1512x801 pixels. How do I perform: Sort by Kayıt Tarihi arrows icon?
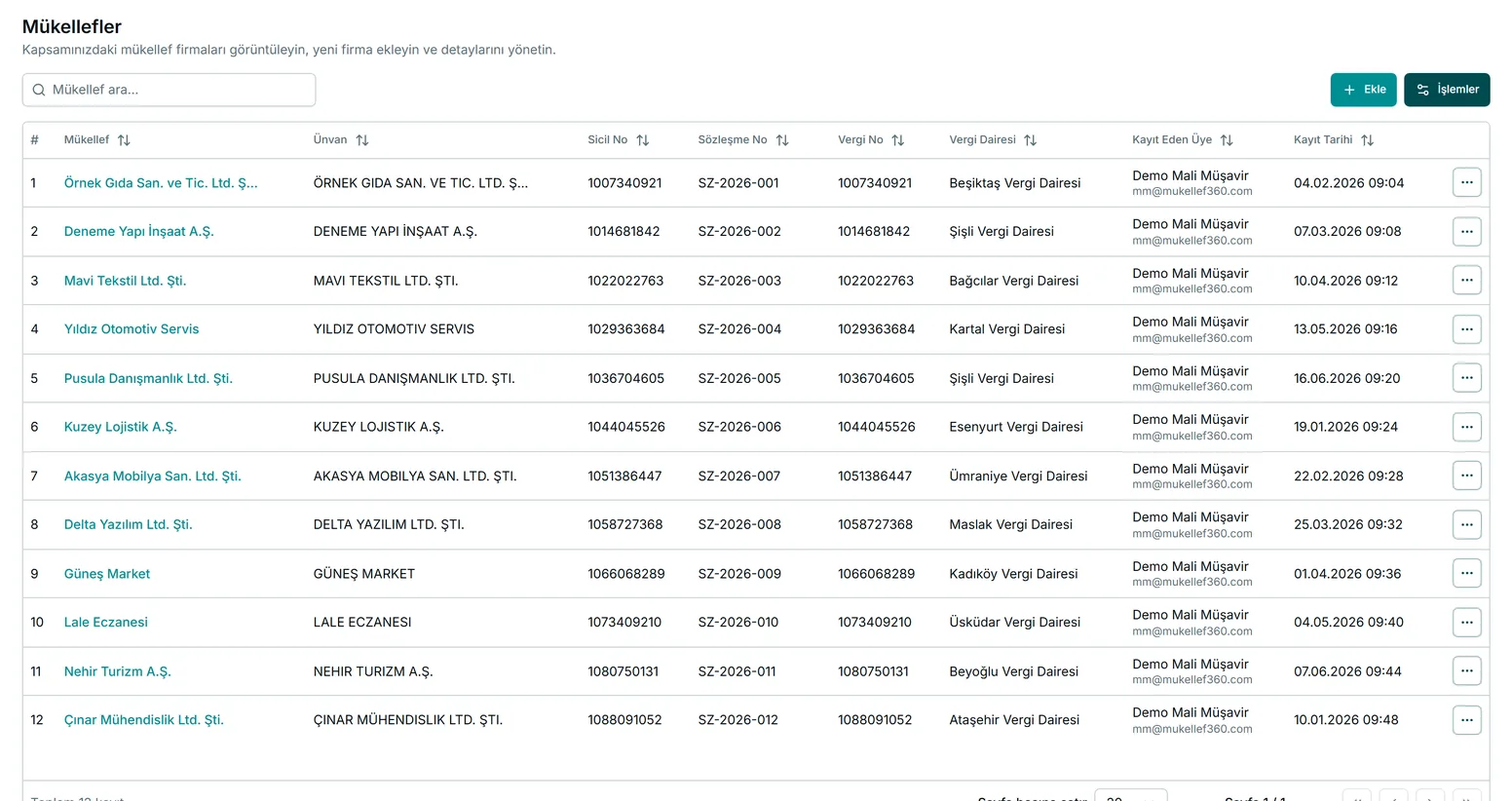[x=1368, y=140]
